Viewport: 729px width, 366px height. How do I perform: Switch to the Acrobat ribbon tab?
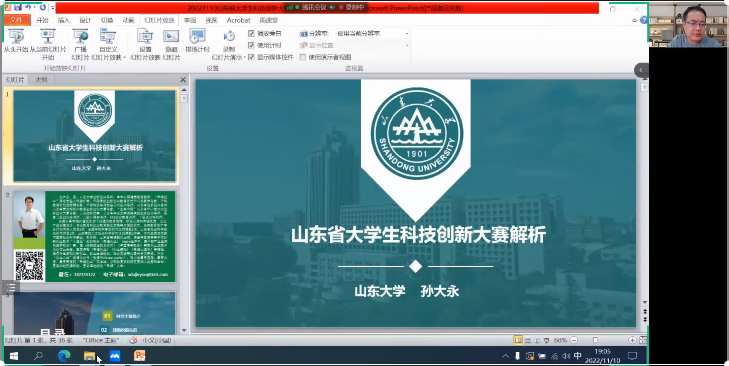point(239,20)
